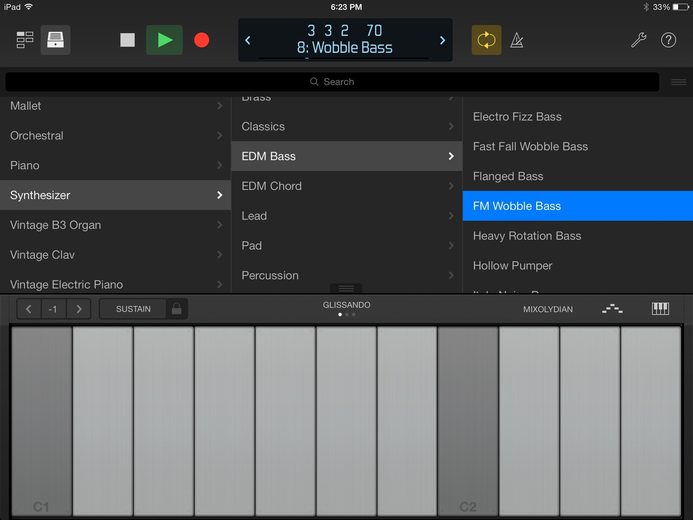
Task: Click the tempo value 70
Action: point(374,30)
